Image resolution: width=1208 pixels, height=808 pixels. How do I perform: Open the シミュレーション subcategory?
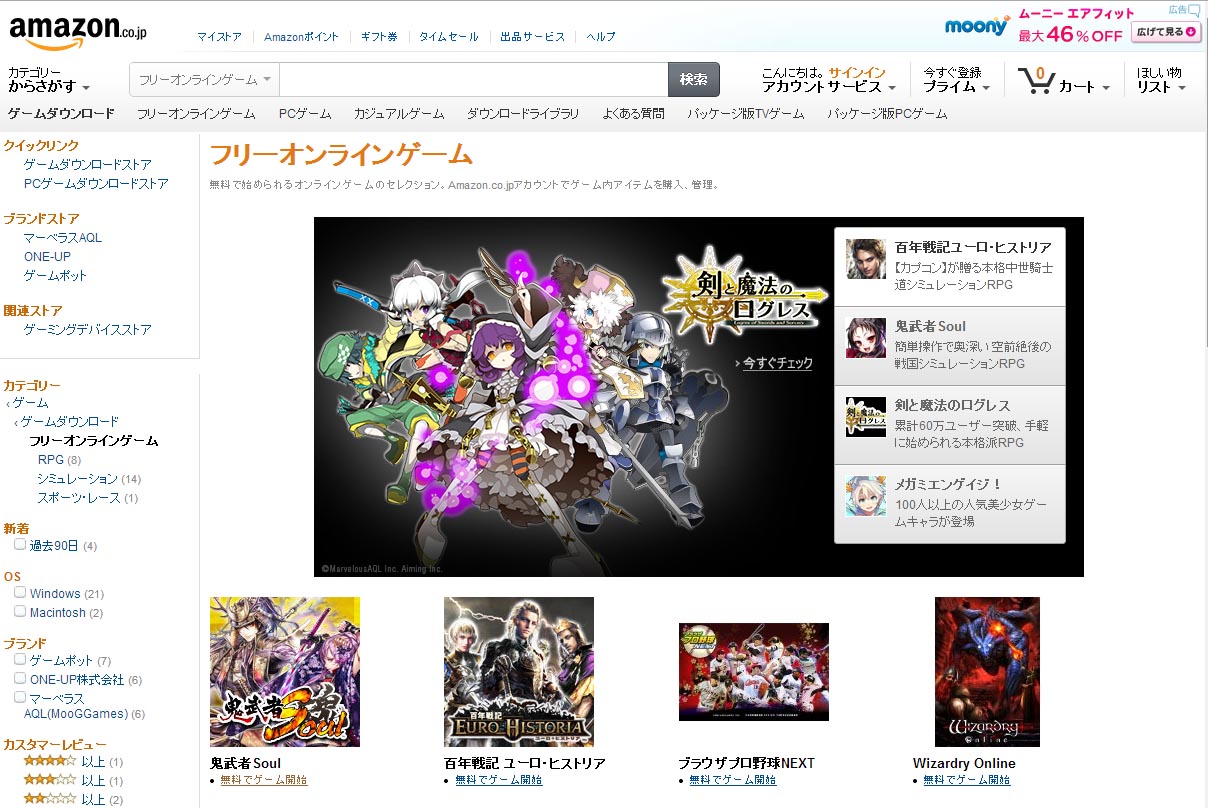coord(77,479)
